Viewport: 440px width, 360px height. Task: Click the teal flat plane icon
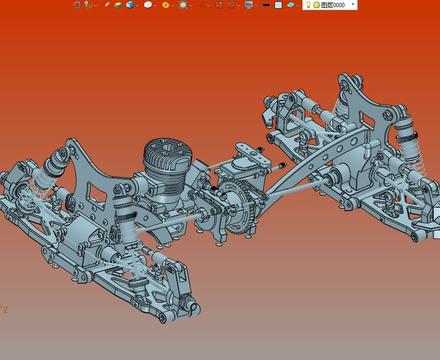[x=291, y=5]
